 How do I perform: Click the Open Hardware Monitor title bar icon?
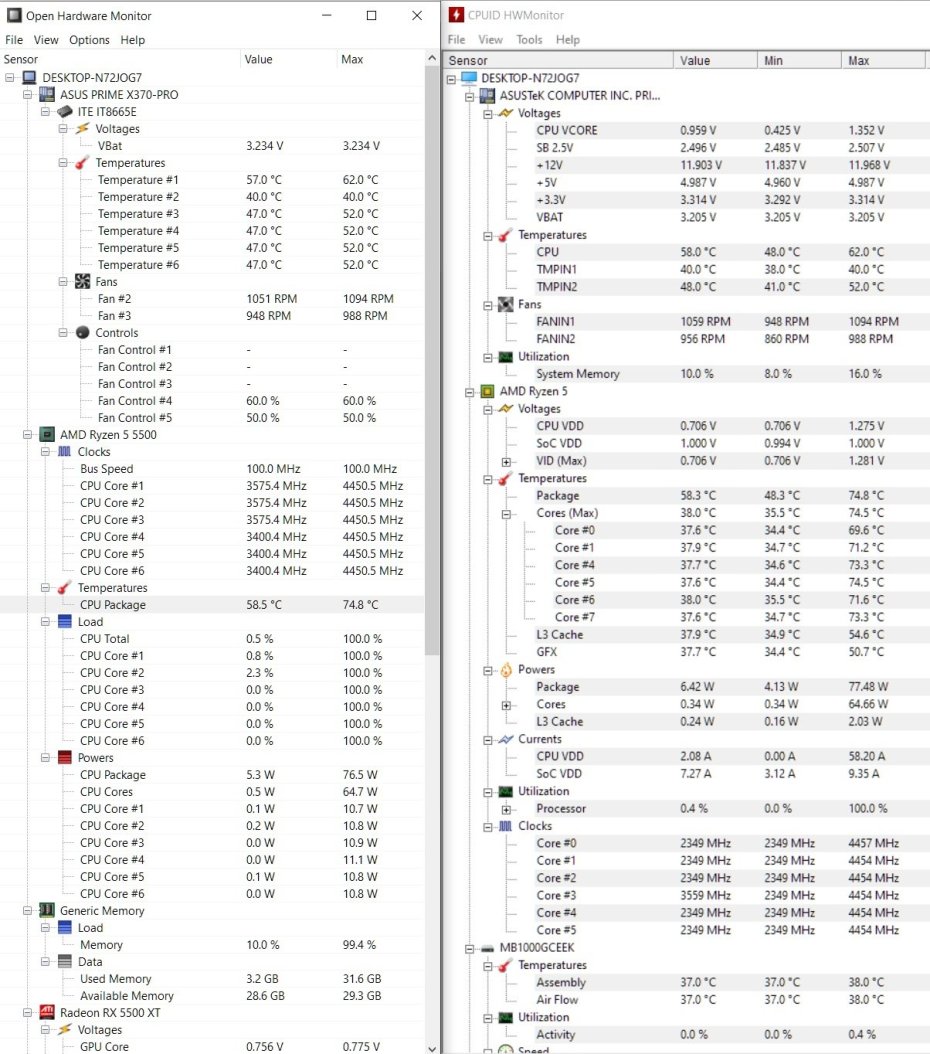pyautogui.click(x=13, y=15)
